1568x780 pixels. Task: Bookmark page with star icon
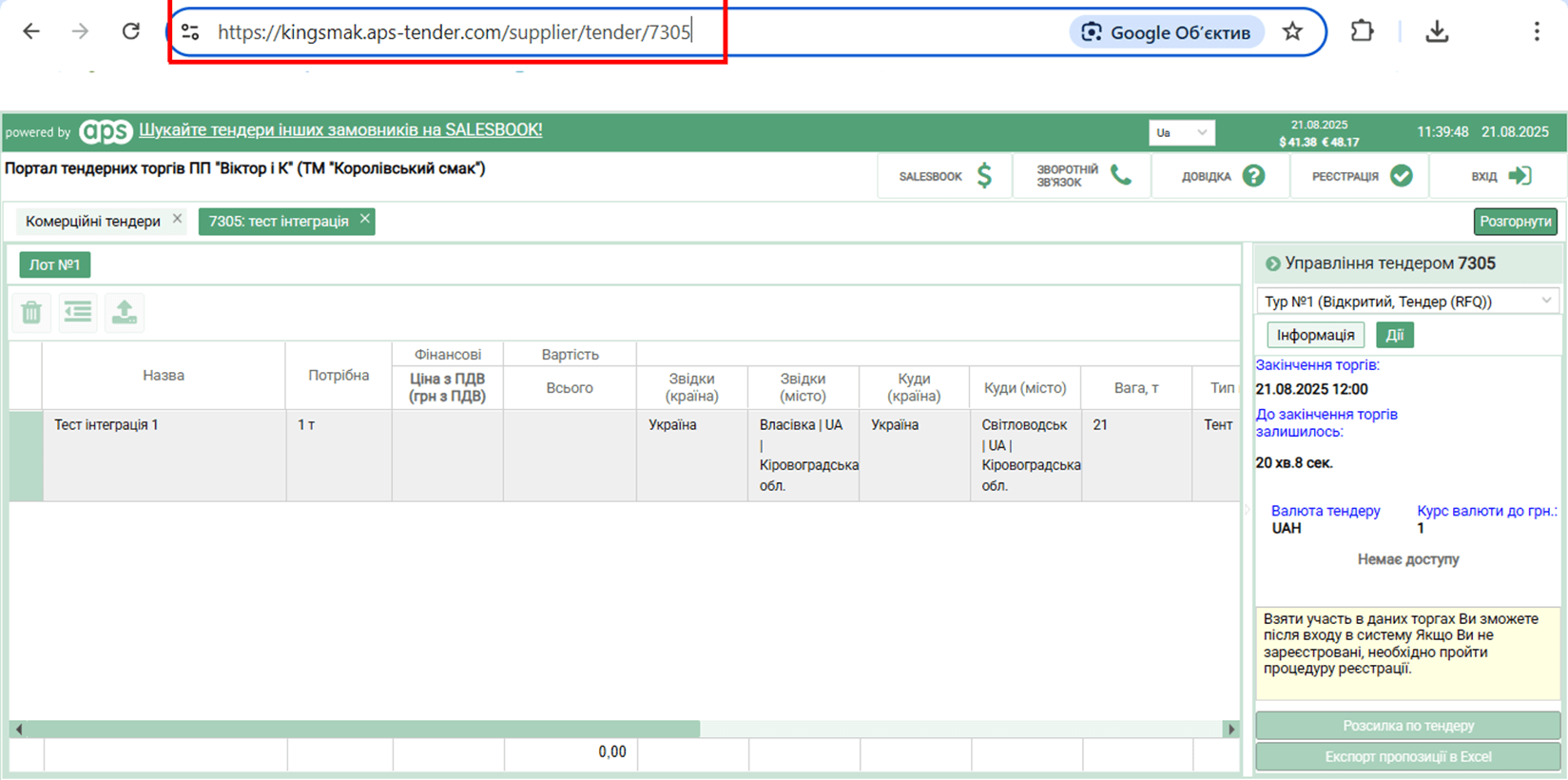[1292, 32]
